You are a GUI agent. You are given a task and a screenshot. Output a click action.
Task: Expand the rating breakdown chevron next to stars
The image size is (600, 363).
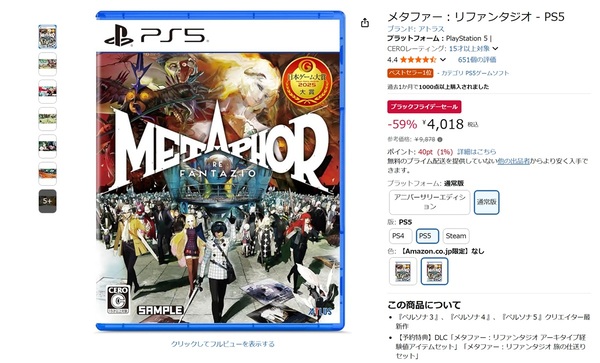[x=443, y=60]
